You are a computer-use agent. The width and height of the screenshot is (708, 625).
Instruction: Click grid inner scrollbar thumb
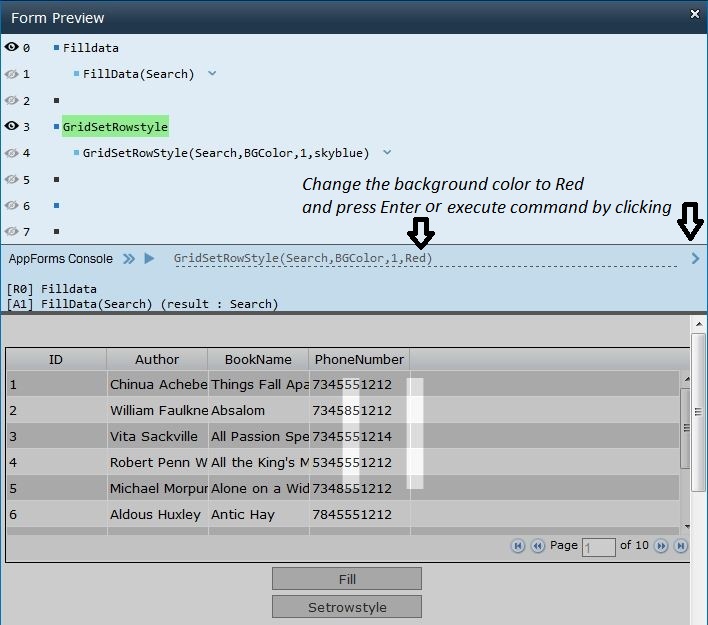point(686,428)
